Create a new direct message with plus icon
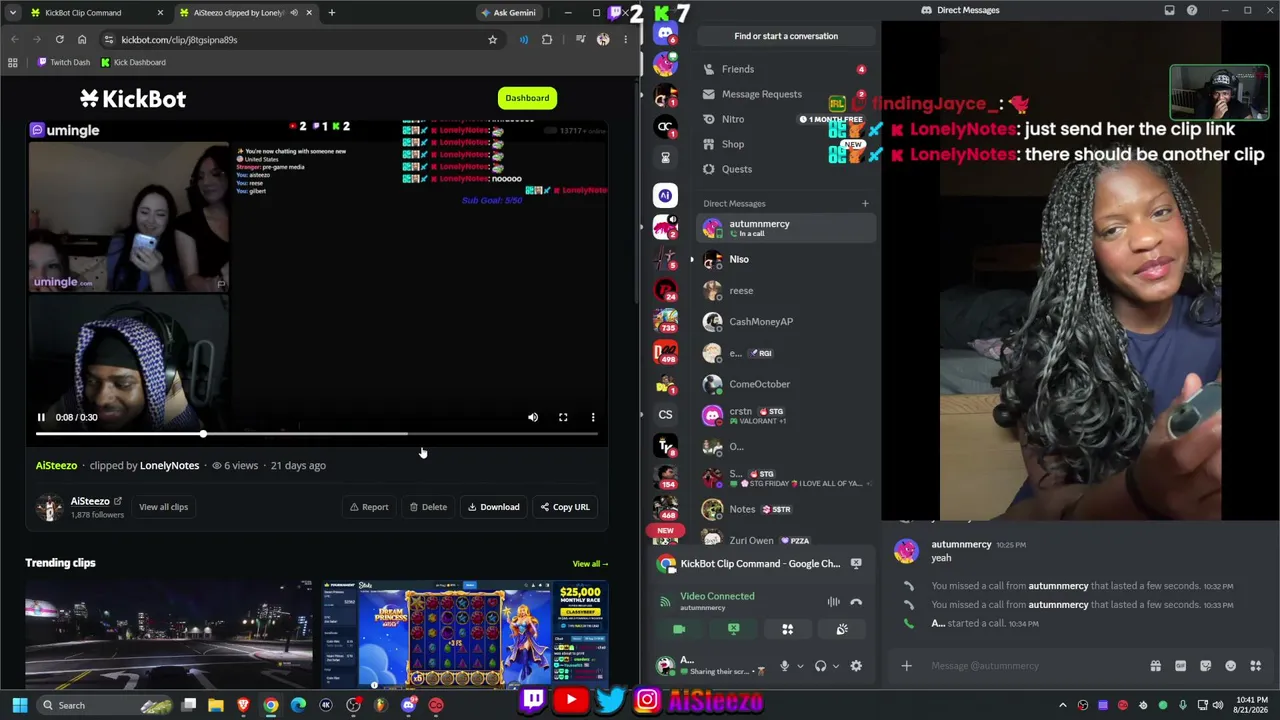 (865, 204)
